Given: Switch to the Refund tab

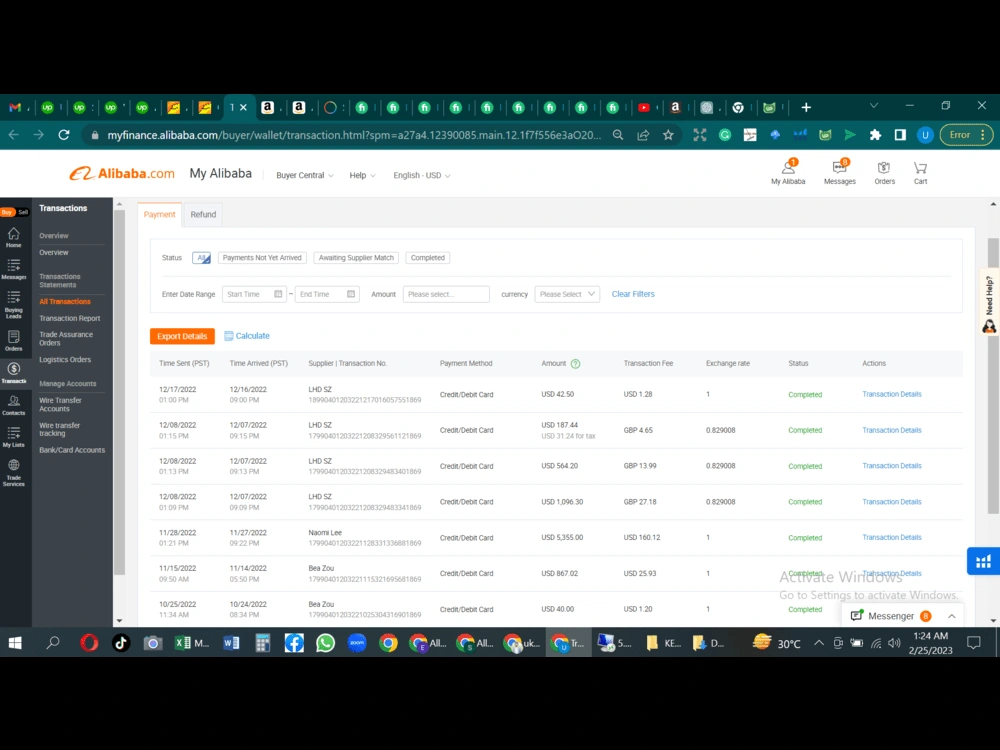Looking at the screenshot, I should [x=203, y=214].
